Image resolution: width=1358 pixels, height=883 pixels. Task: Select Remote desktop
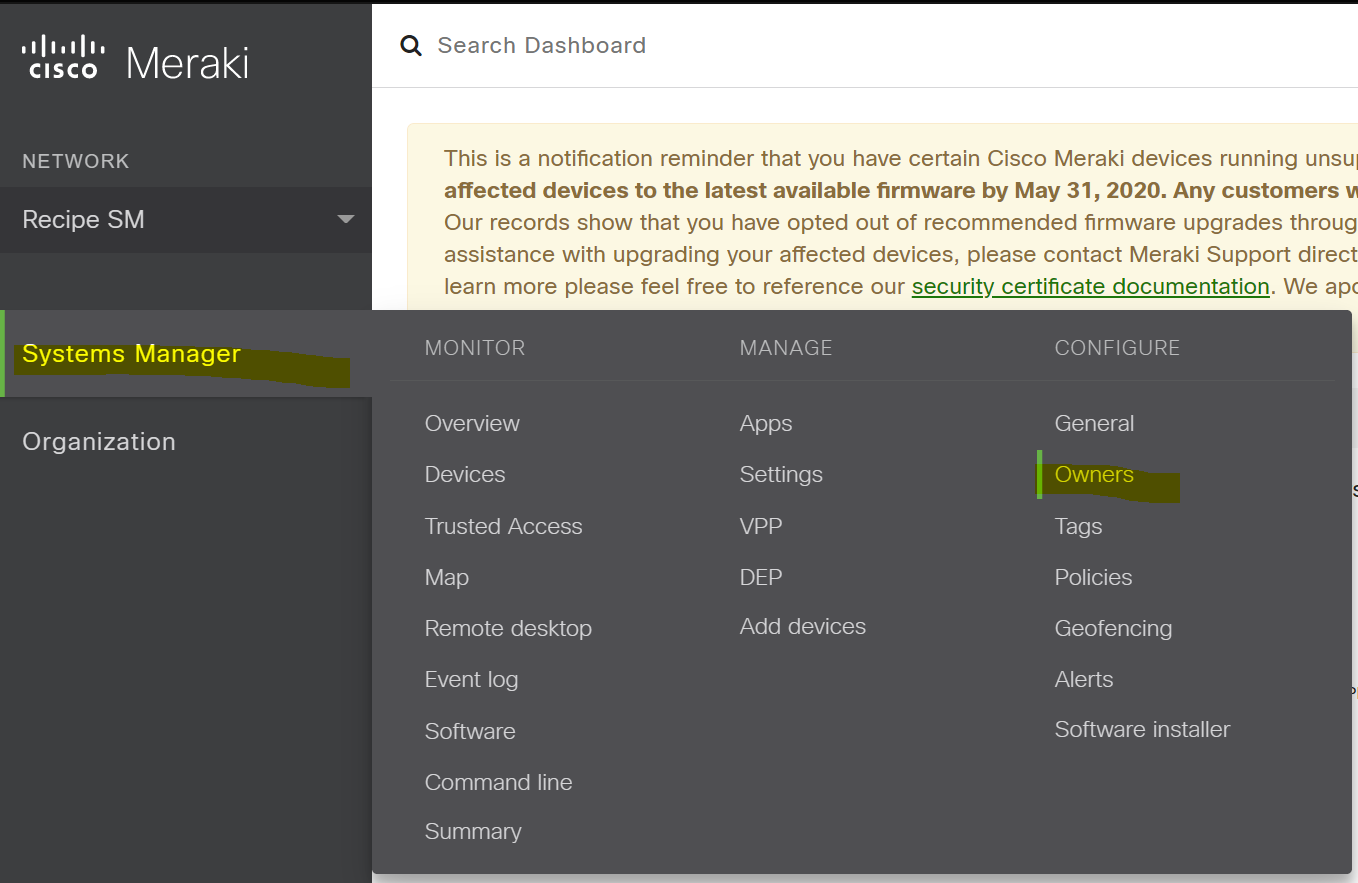coord(508,628)
